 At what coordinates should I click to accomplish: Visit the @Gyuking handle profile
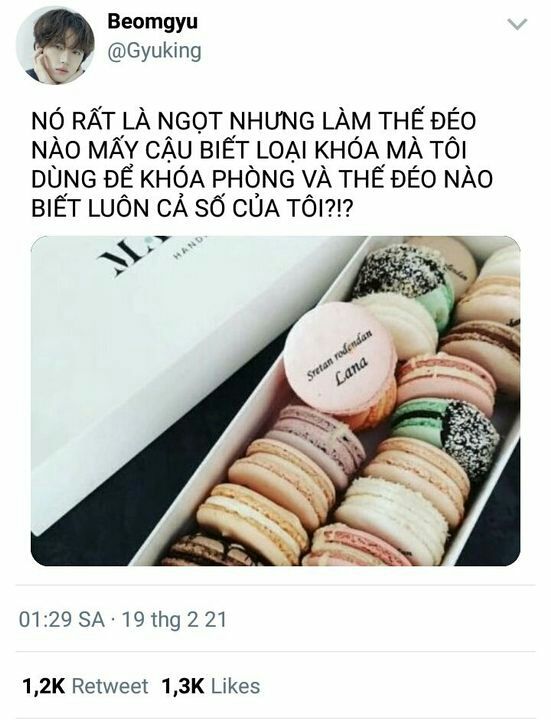(x=154, y=51)
